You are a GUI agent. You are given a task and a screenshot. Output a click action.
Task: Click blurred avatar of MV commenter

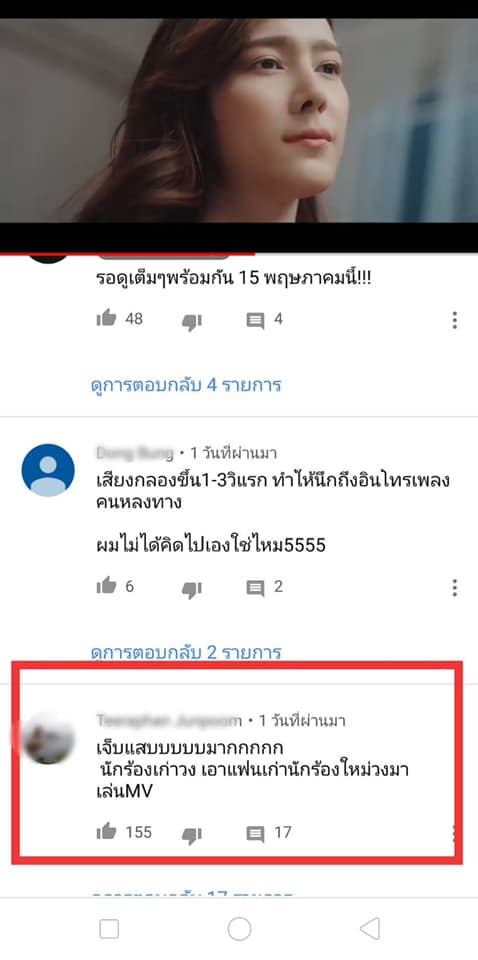[48, 738]
